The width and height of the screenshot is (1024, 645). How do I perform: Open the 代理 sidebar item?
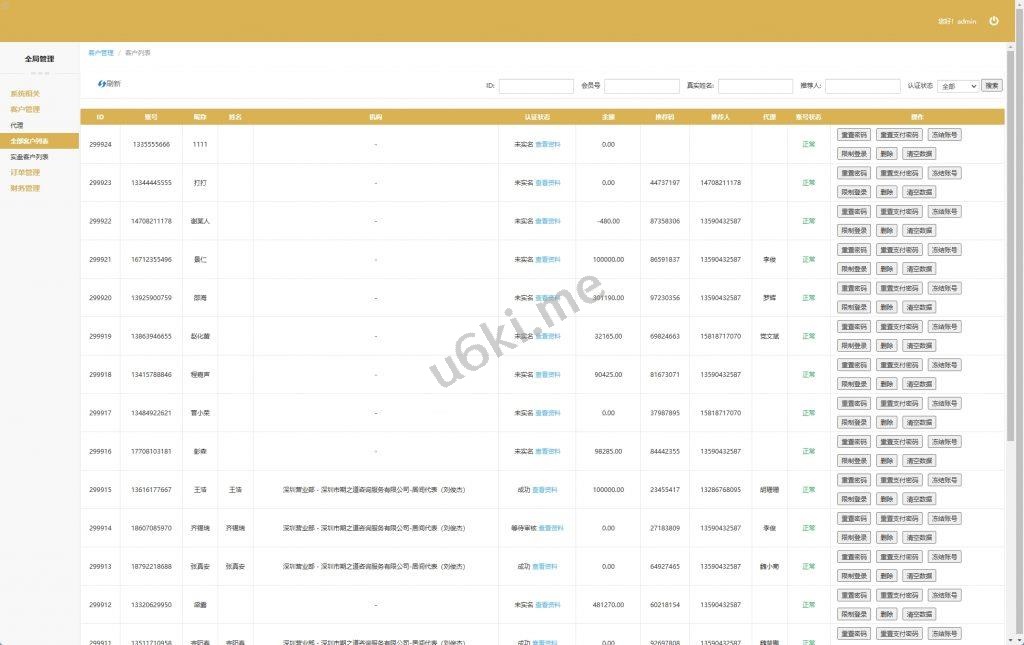[17, 125]
